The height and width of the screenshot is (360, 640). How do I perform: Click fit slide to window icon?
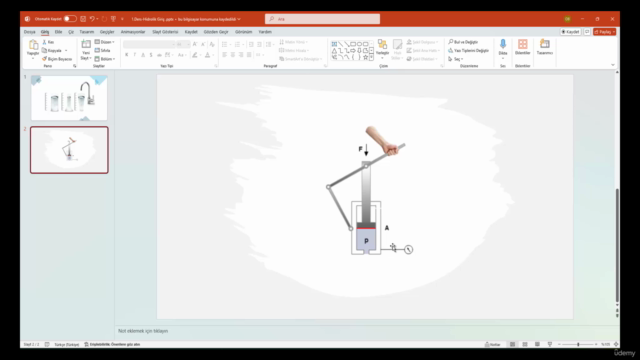coord(616,344)
